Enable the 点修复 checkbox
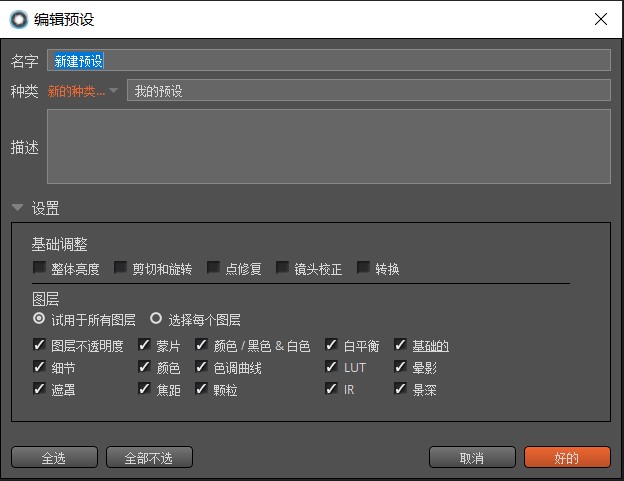Image resolution: width=624 pixels, height=481 pixels. pyautogui.click(x=214, y=267)
